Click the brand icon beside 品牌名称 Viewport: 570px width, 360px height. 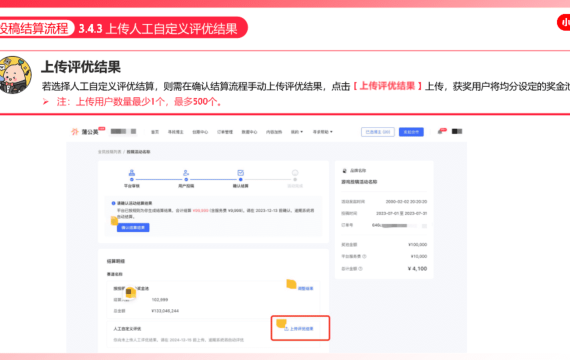point(345,171)
